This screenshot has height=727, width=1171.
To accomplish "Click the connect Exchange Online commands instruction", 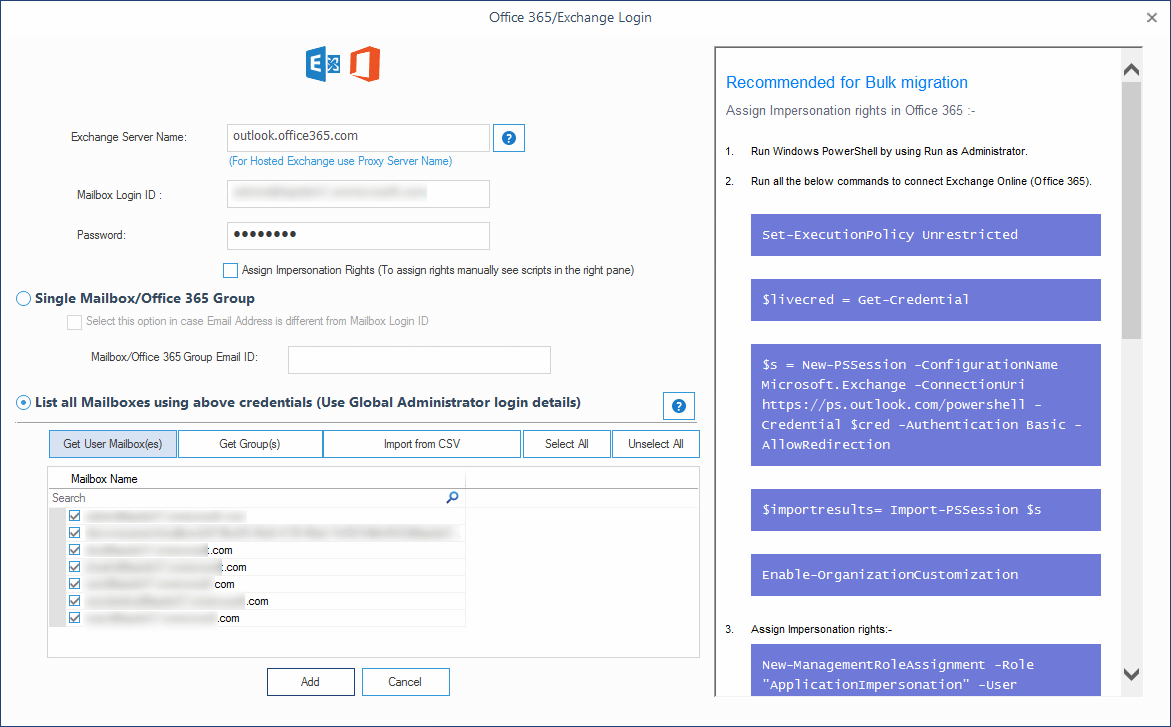I will click(x=922, y=182).
